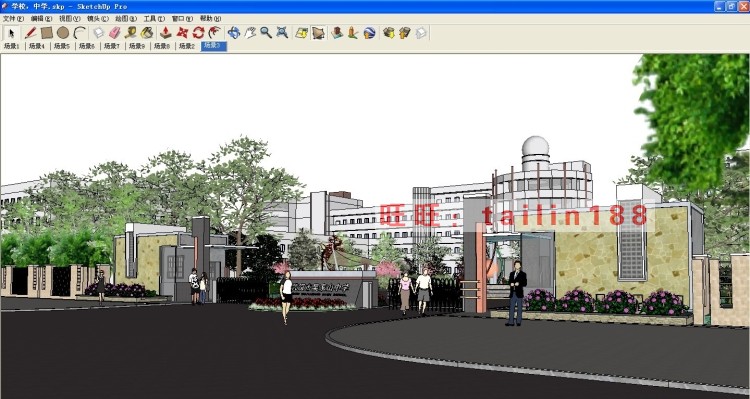Switch to the 场景1 scene tab

(11, 46)
